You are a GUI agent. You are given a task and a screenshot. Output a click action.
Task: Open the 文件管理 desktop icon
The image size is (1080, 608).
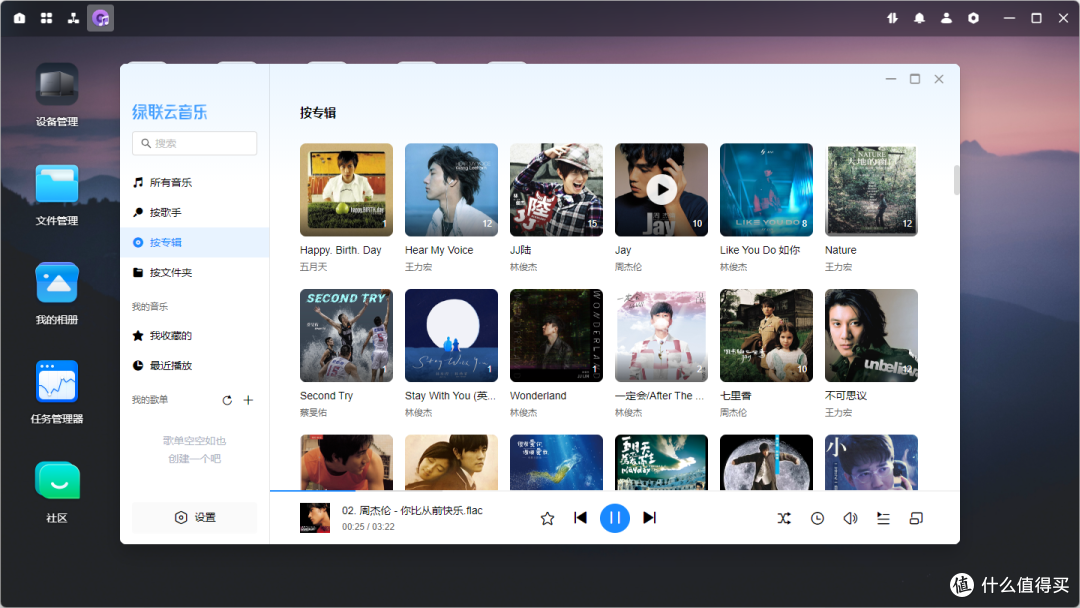[x=56, y=196]
